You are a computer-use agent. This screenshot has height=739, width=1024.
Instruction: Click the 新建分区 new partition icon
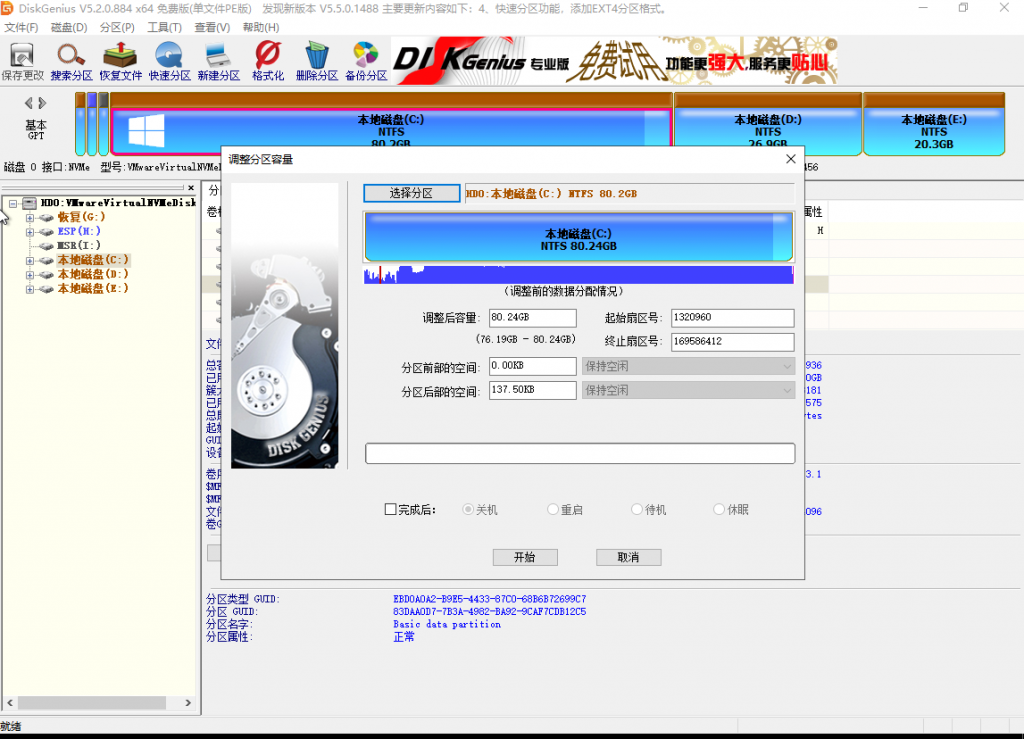[218, 60]
